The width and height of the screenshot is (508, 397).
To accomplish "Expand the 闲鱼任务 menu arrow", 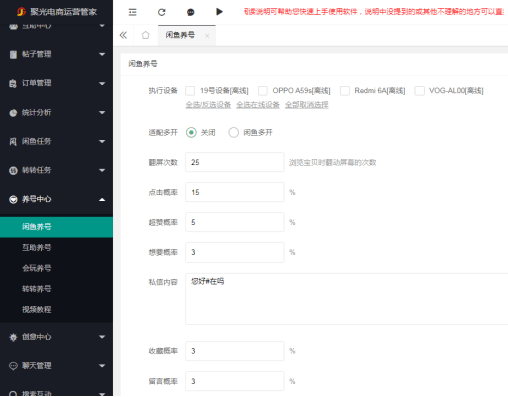I will [102, 141].
